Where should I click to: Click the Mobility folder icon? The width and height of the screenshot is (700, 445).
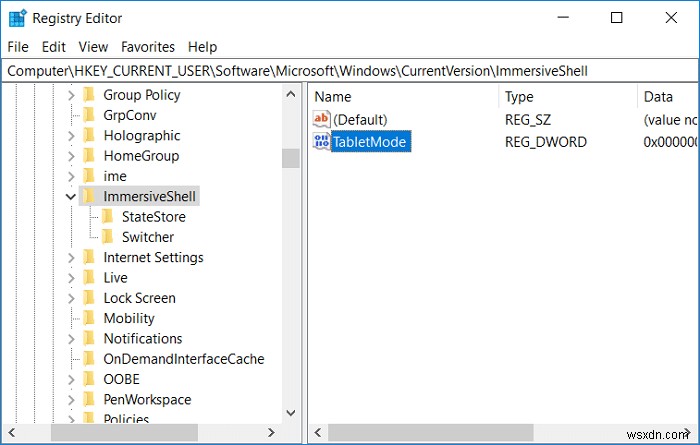[89, 318]
